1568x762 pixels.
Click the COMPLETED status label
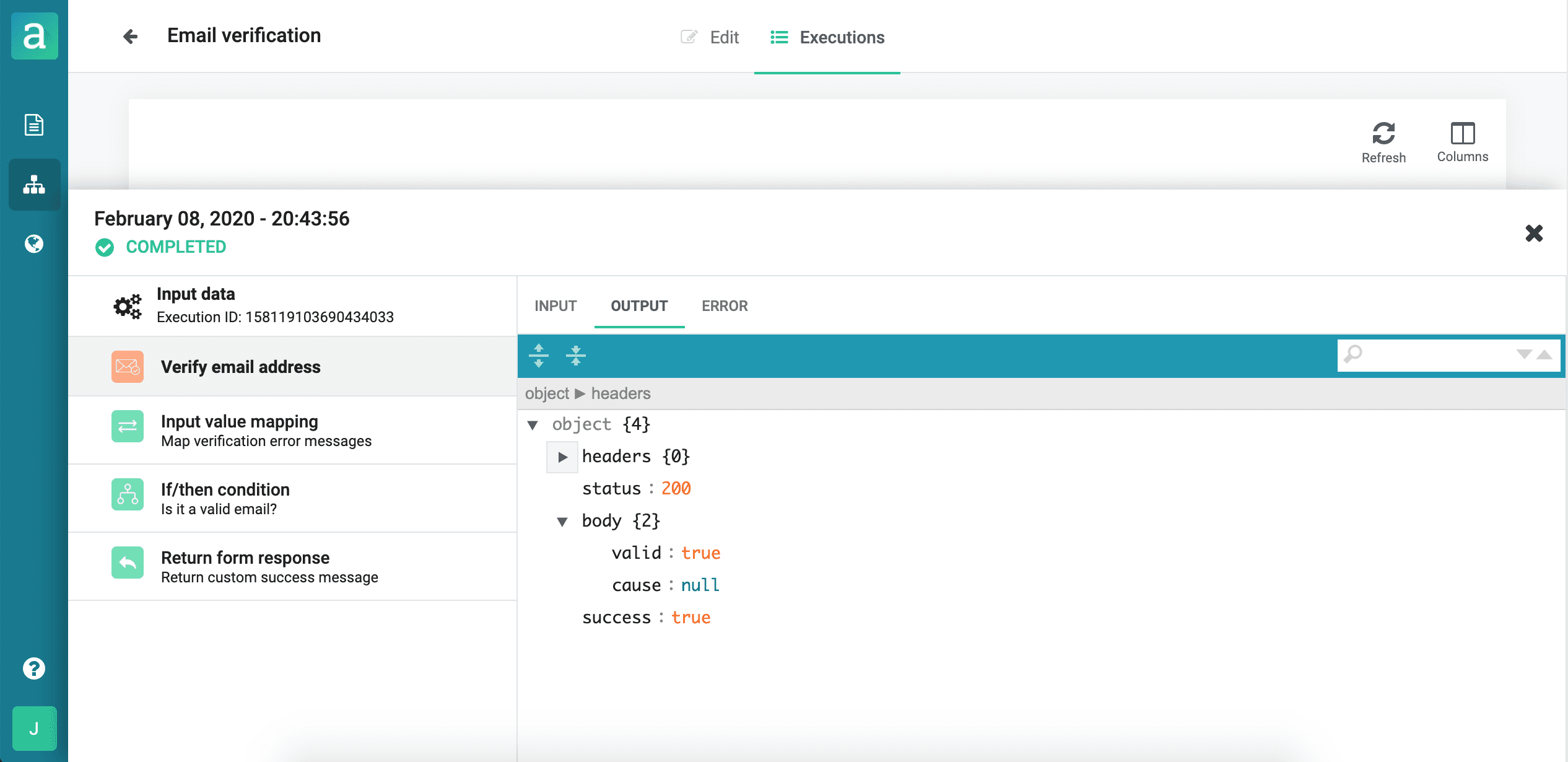[176, 247]
